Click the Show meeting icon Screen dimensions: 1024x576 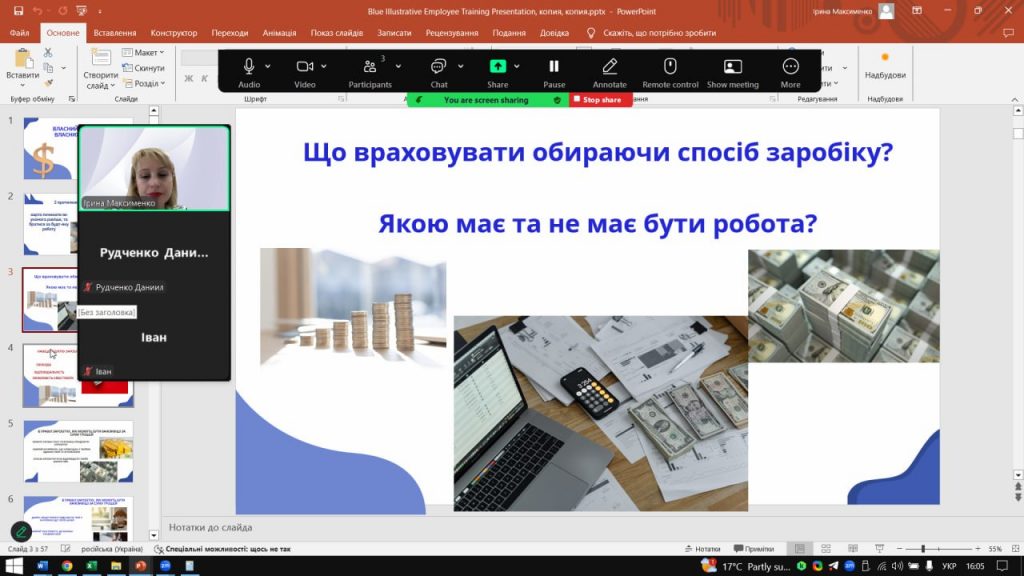coord(732,66)
